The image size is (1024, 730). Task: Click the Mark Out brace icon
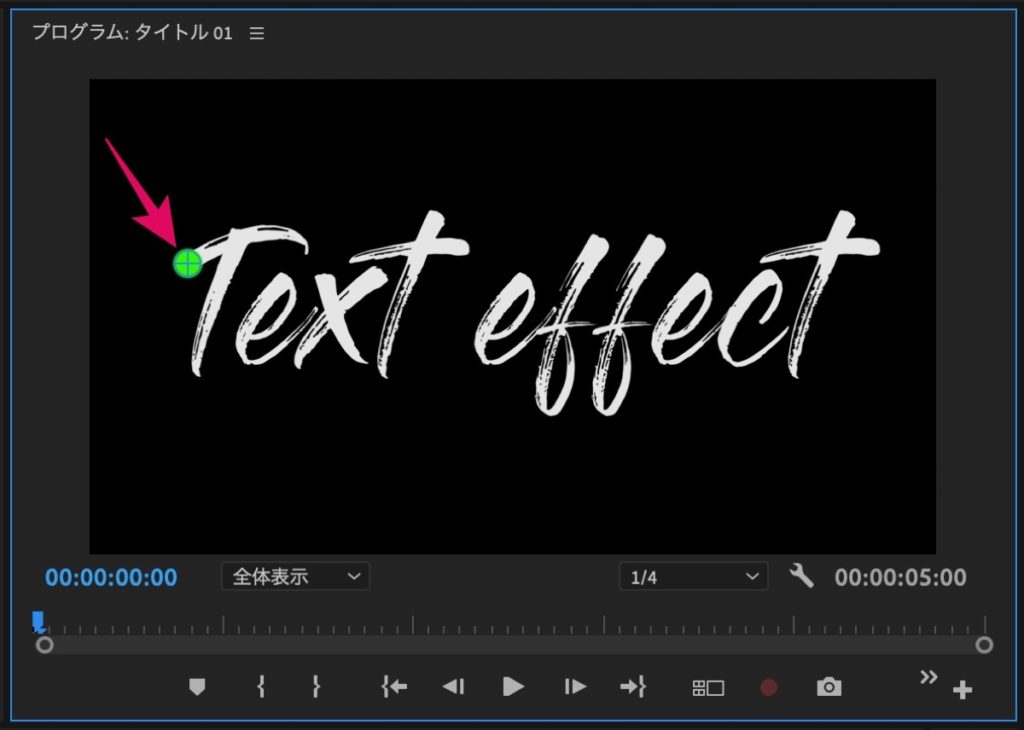point(316,686)
